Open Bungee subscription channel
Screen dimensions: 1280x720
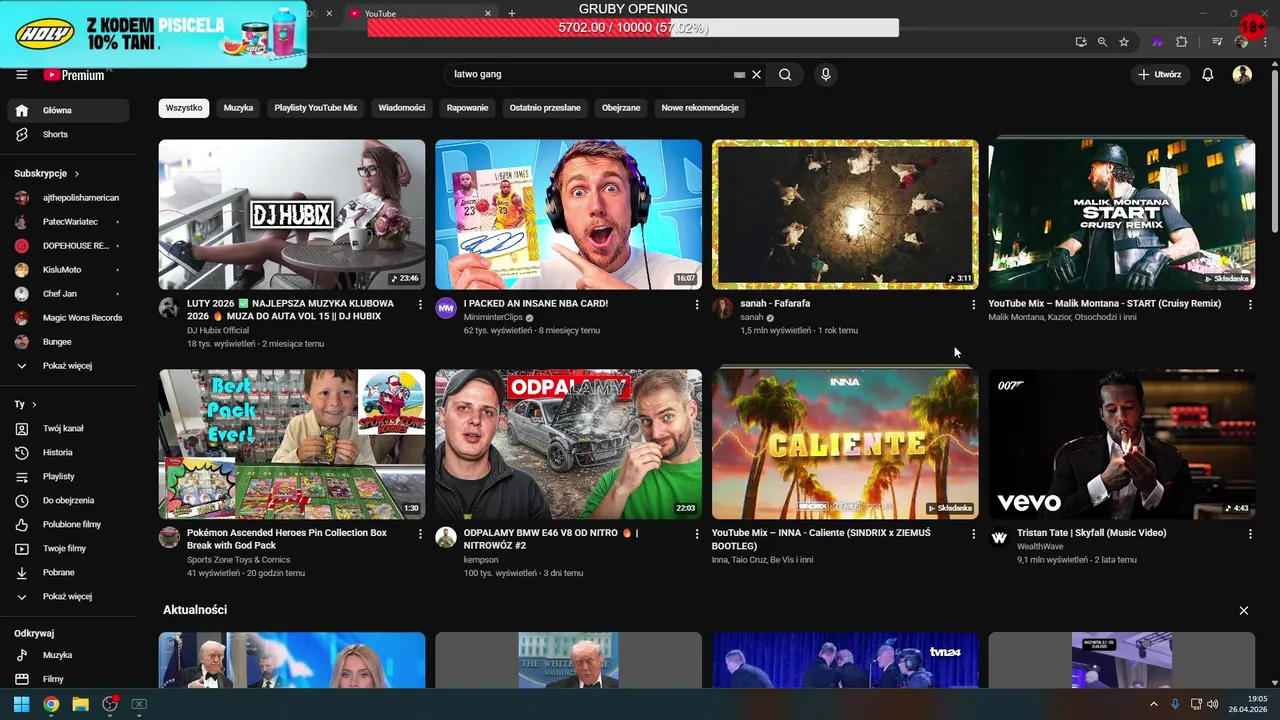pos(68,342)
